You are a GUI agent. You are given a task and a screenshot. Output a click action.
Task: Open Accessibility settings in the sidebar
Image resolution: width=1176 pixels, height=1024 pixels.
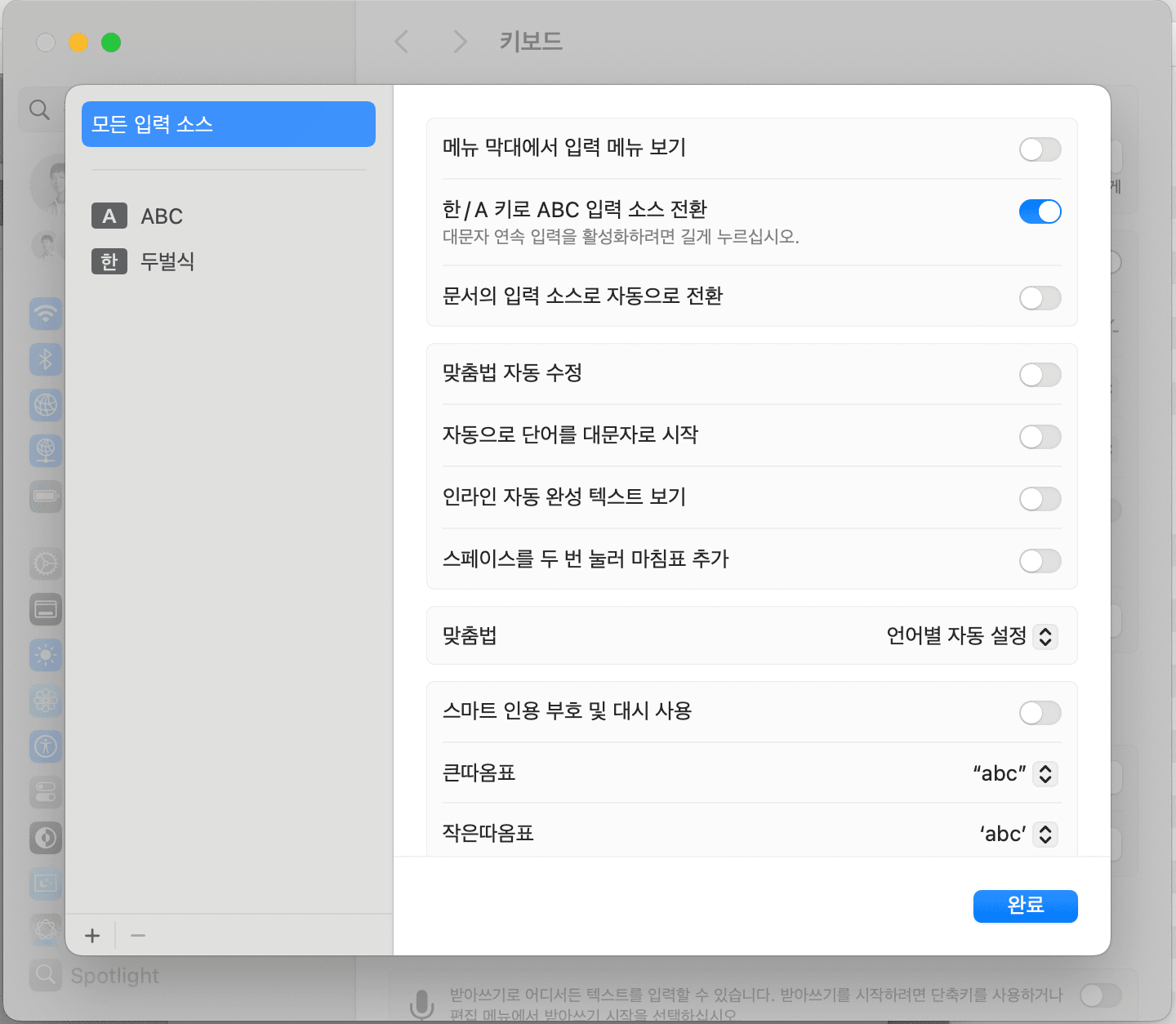coord(46,746)
